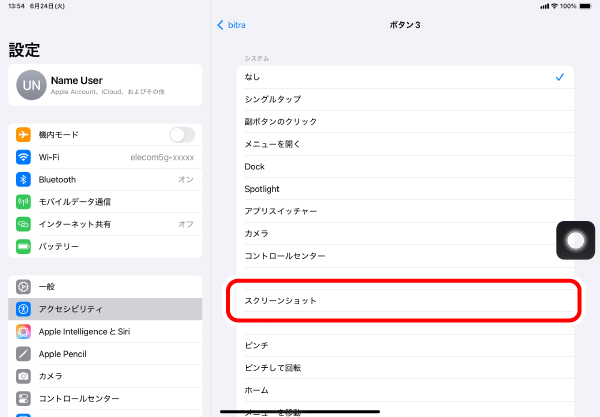This screenshot has width=600, height=417.
Task: Open Wi-Fi settings via its icon
Action: [x=24, y=157]
